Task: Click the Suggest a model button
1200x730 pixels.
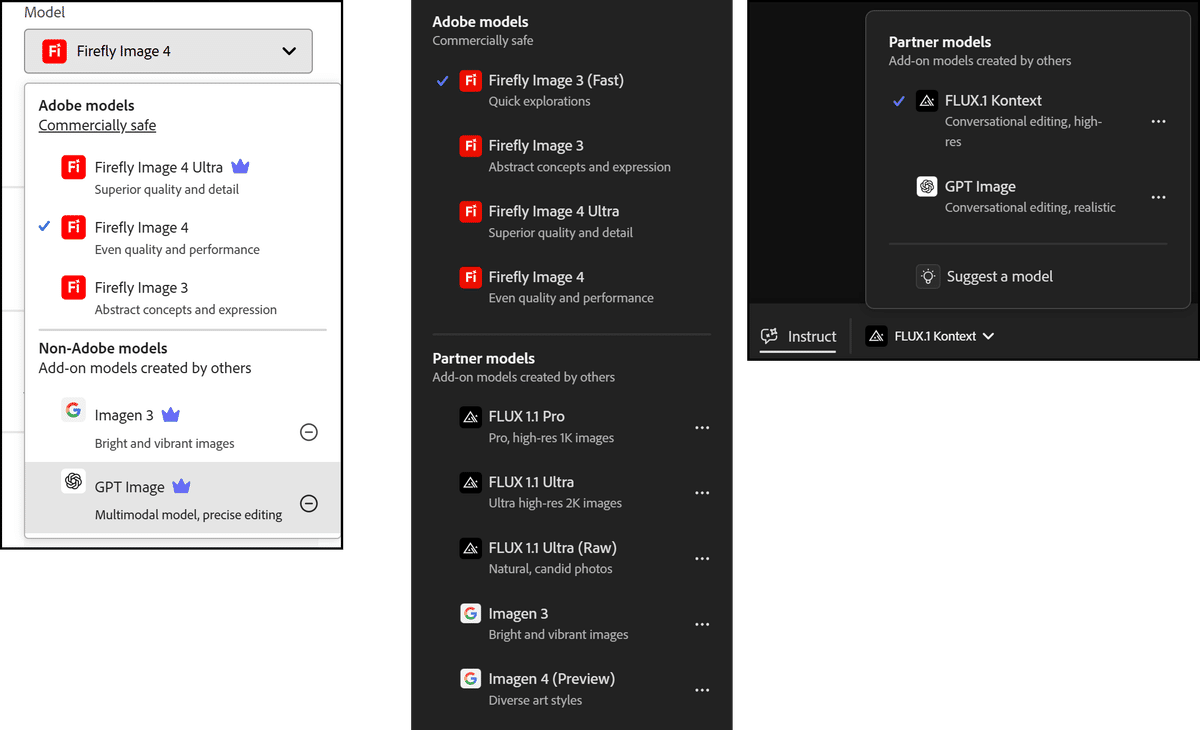Action: pyautogui.click(x=999, y=277)
